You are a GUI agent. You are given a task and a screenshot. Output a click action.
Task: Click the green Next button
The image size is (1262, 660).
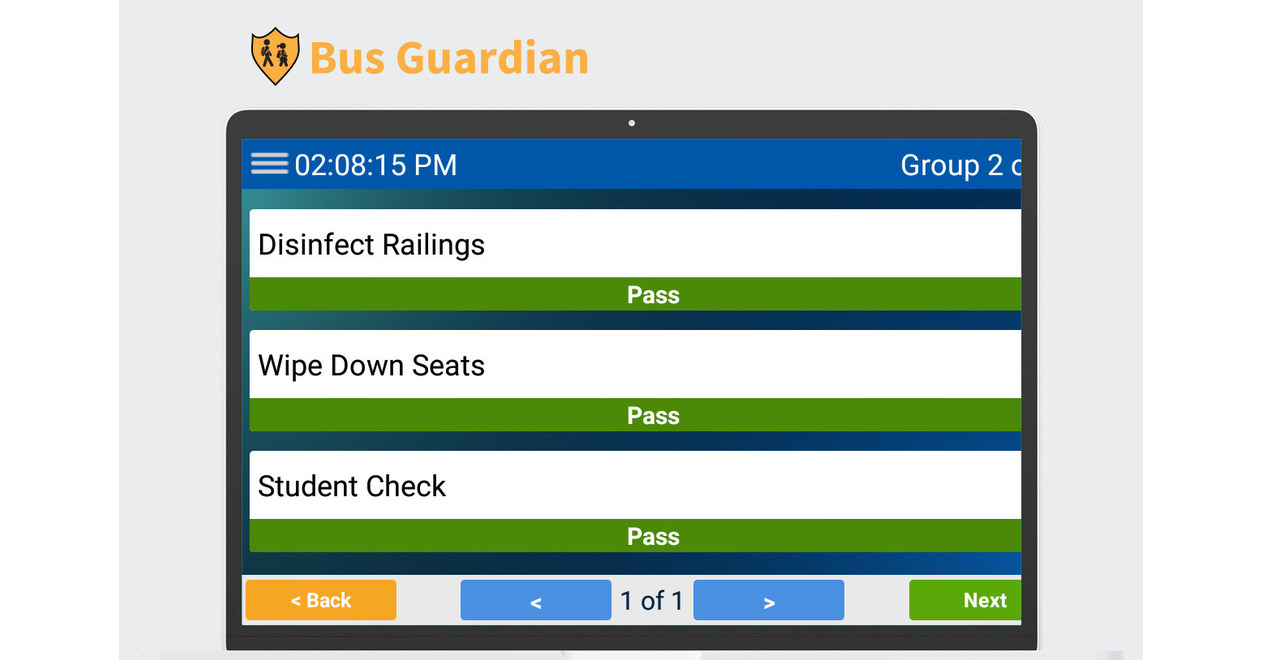tap(982, 600)
